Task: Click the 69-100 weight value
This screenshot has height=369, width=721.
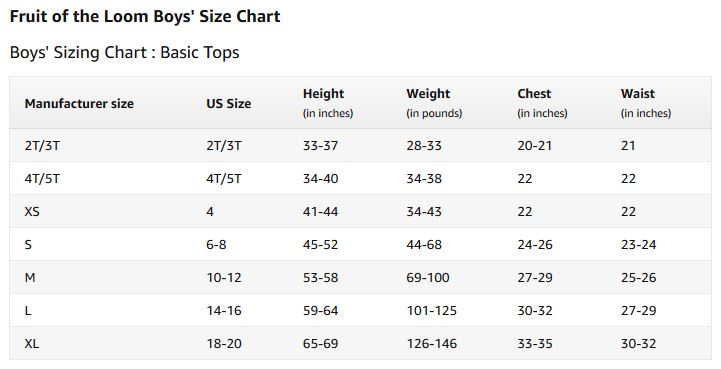Action: [428, 278]
